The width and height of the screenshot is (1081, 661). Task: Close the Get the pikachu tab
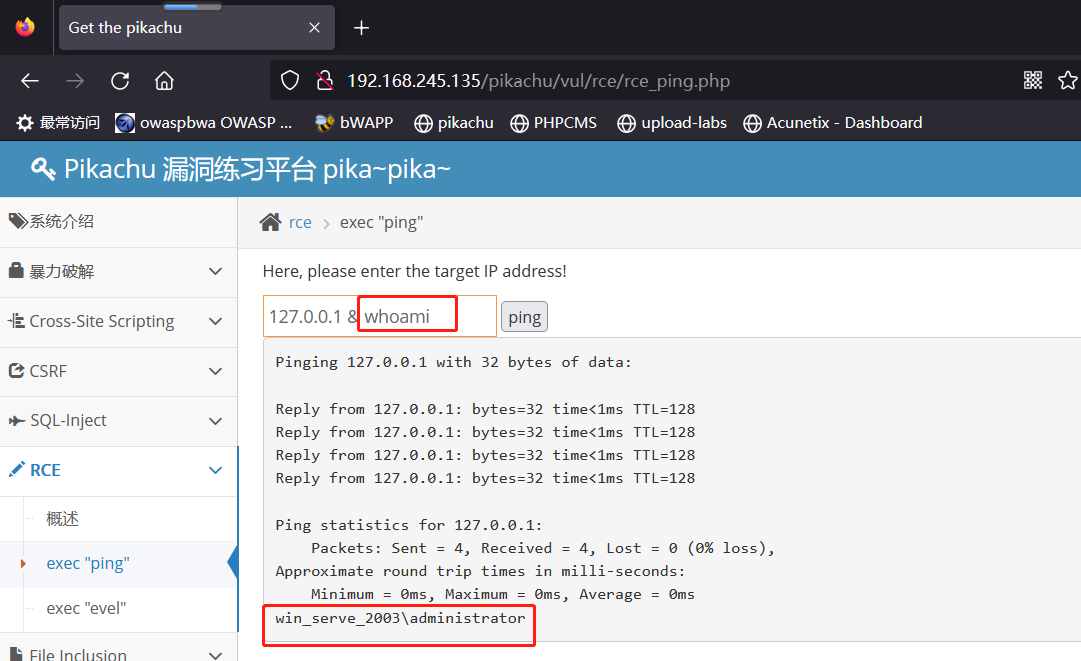314,28
